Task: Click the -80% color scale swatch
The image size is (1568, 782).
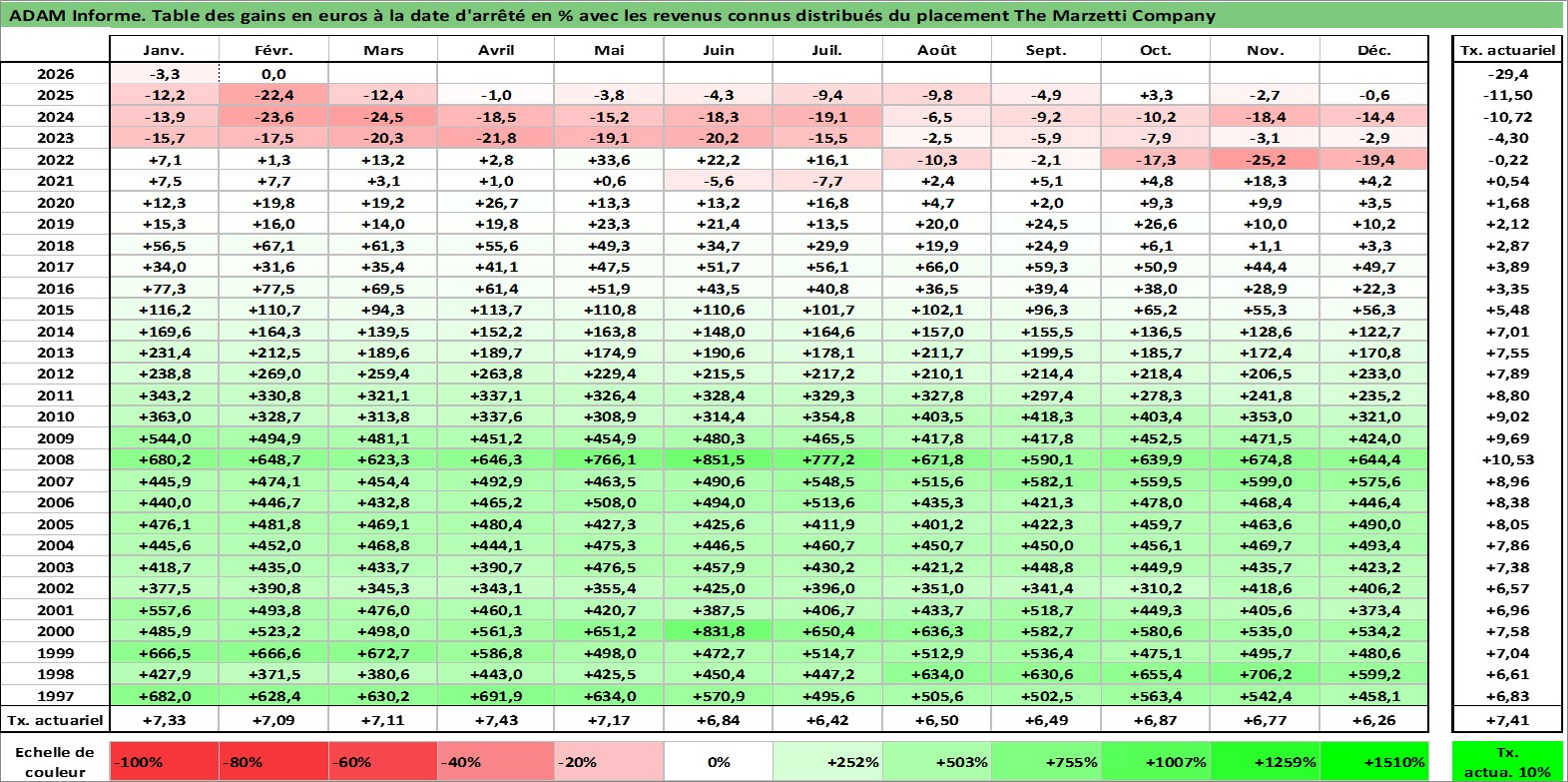Action: 273,761
